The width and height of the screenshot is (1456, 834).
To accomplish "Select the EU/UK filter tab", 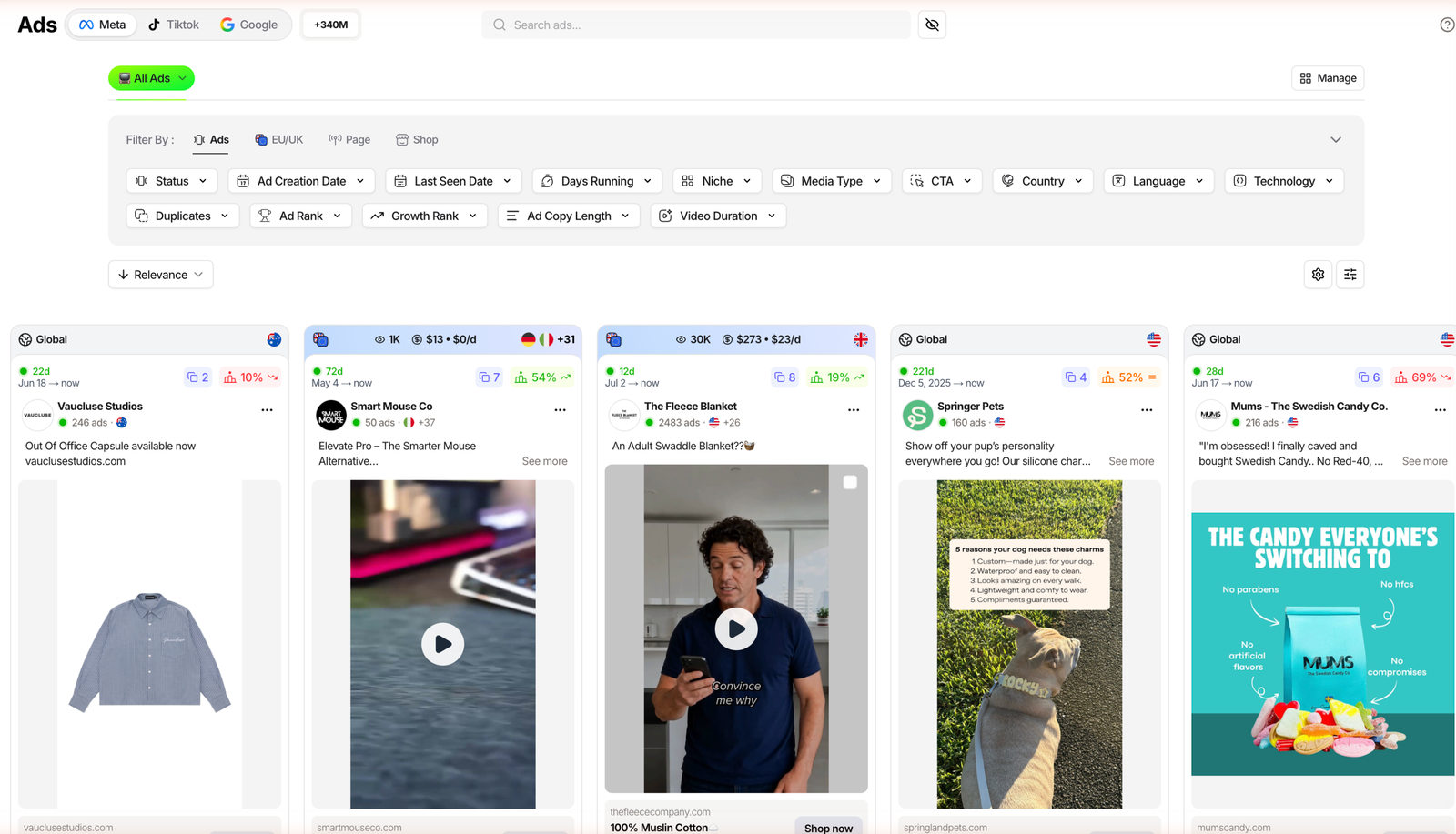I will pyautogui.click(x=279, y=140).
